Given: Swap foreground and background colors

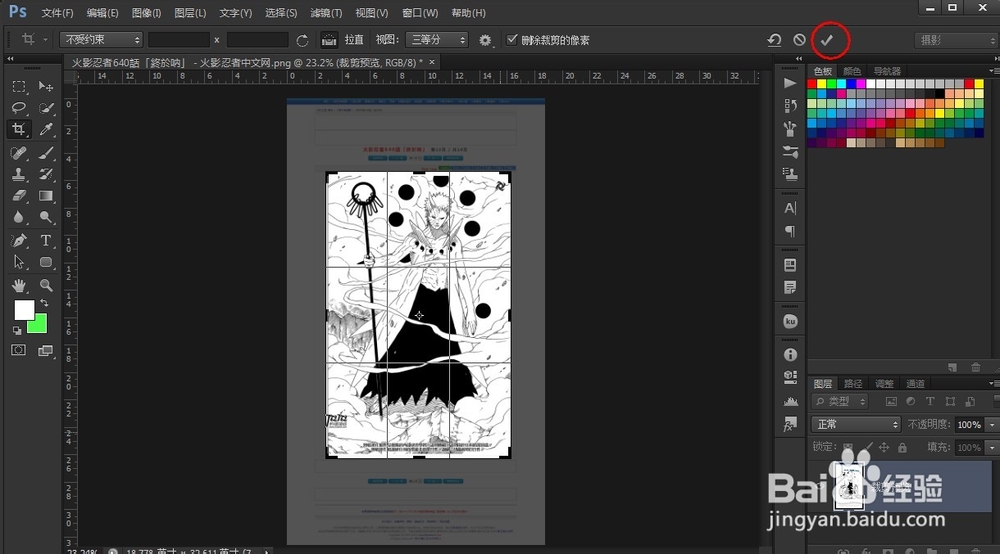Looking at the screenshot, I should pos(44,303).
